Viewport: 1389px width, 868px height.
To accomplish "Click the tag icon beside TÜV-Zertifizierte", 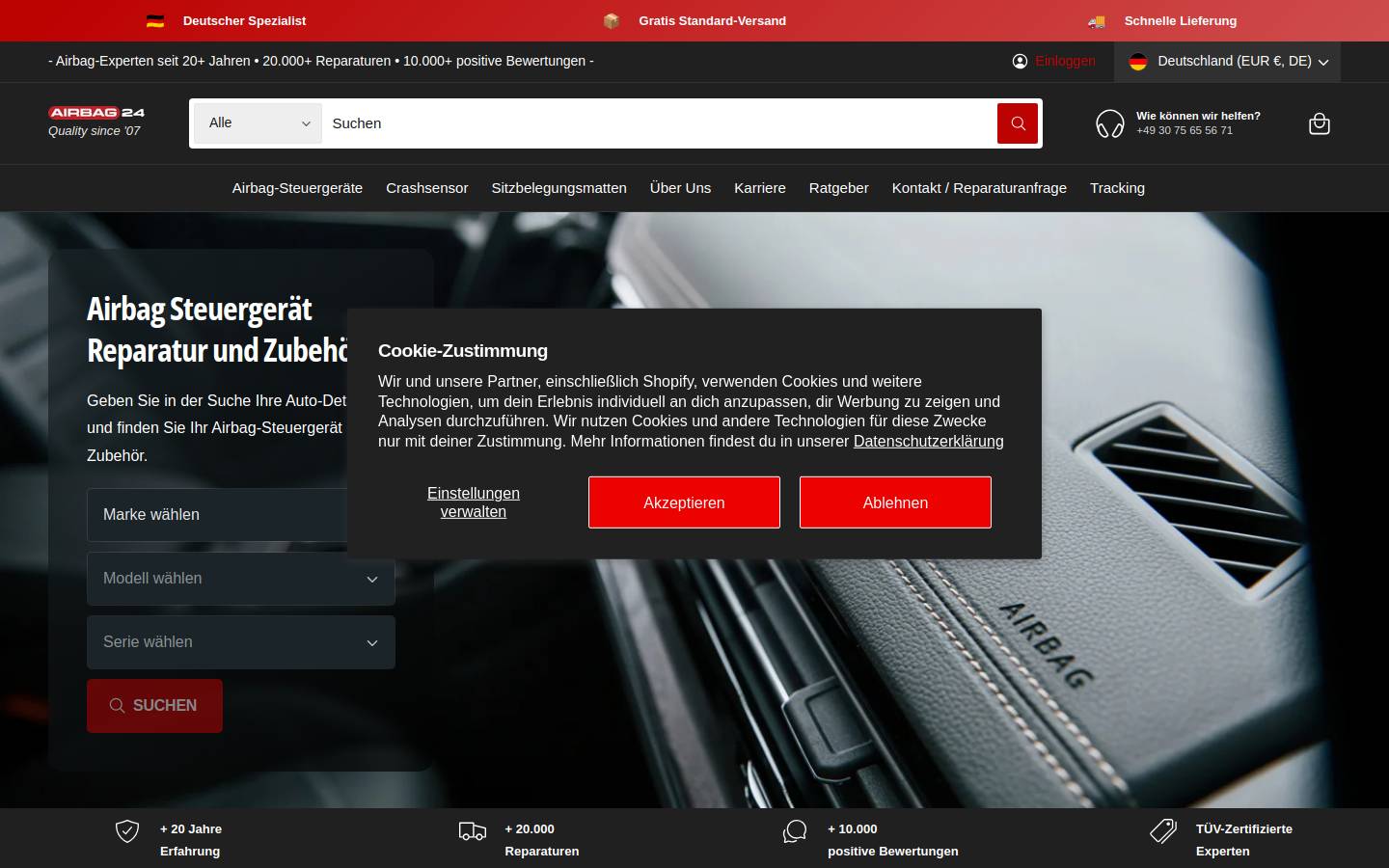I will coord(1163,830).
